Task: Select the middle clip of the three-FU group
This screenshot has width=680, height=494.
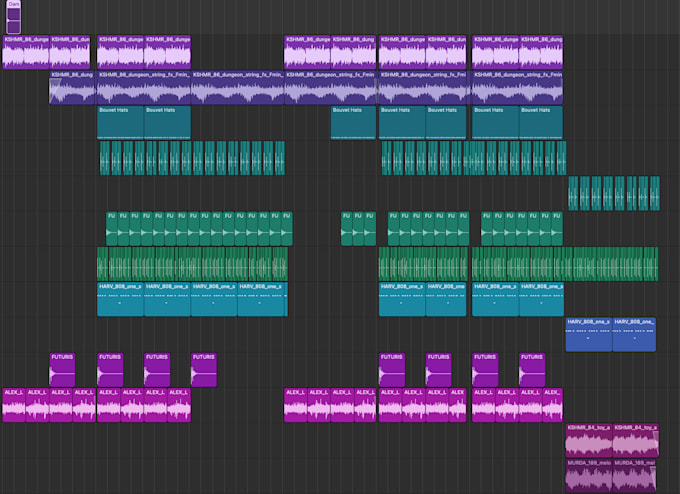Action: [358, 229]
